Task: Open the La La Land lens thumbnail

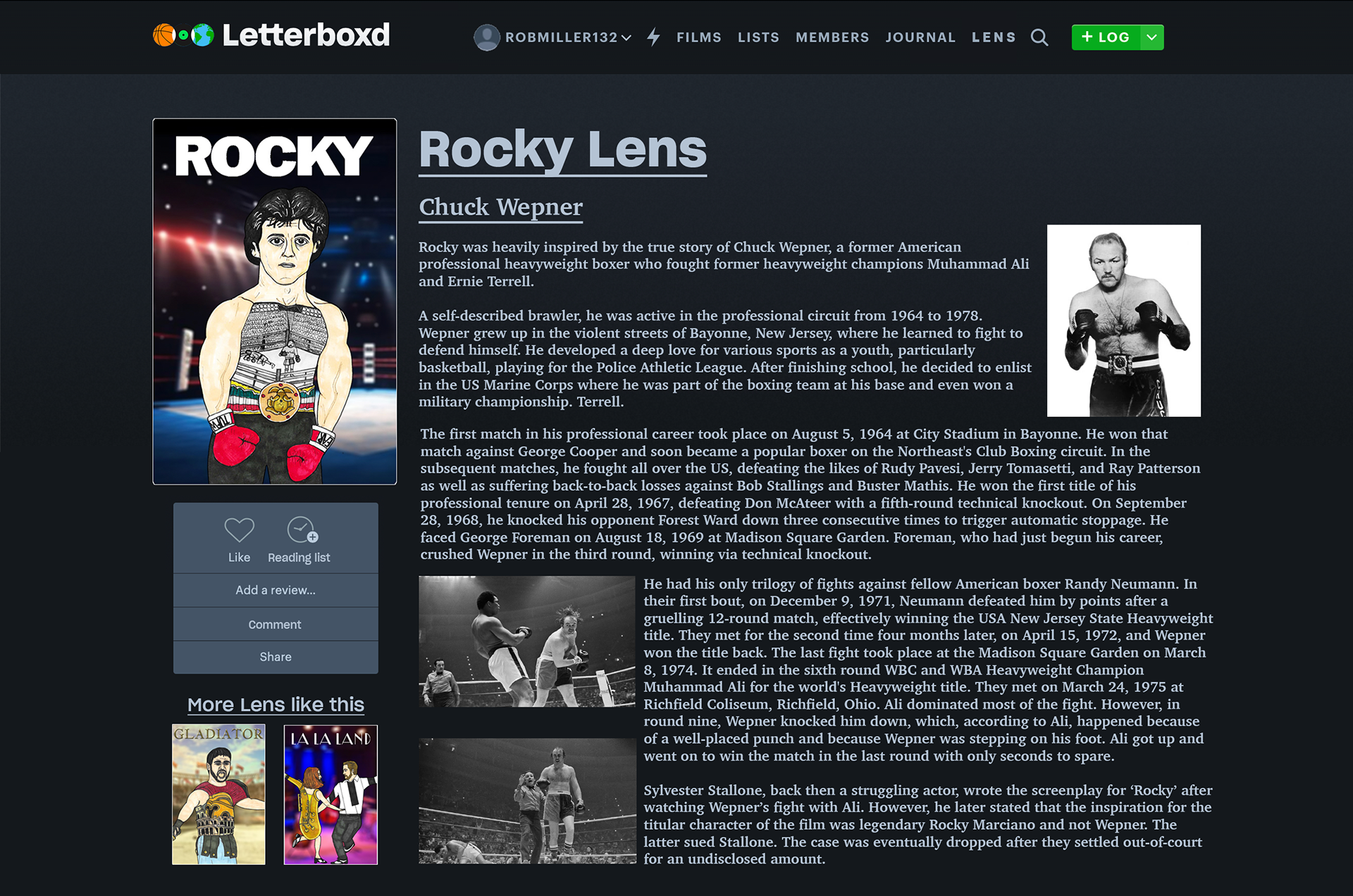Action: [x=330, y=795]
